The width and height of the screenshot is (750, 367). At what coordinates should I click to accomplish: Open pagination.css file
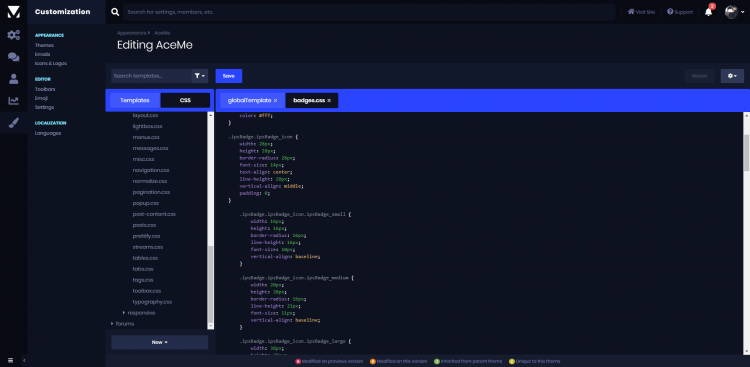[x=151, y=192]
